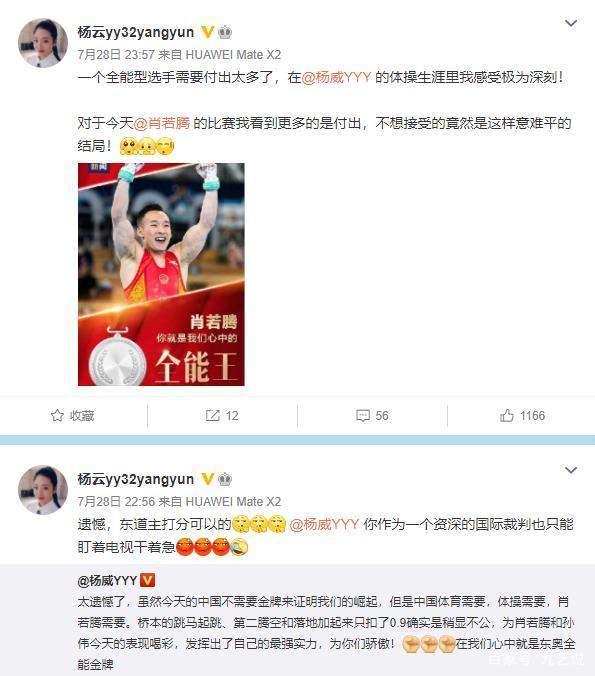Open the second post's avatar photo
Image resolution: width=595 pixels, height=676 pixels.
click(43, 490)
